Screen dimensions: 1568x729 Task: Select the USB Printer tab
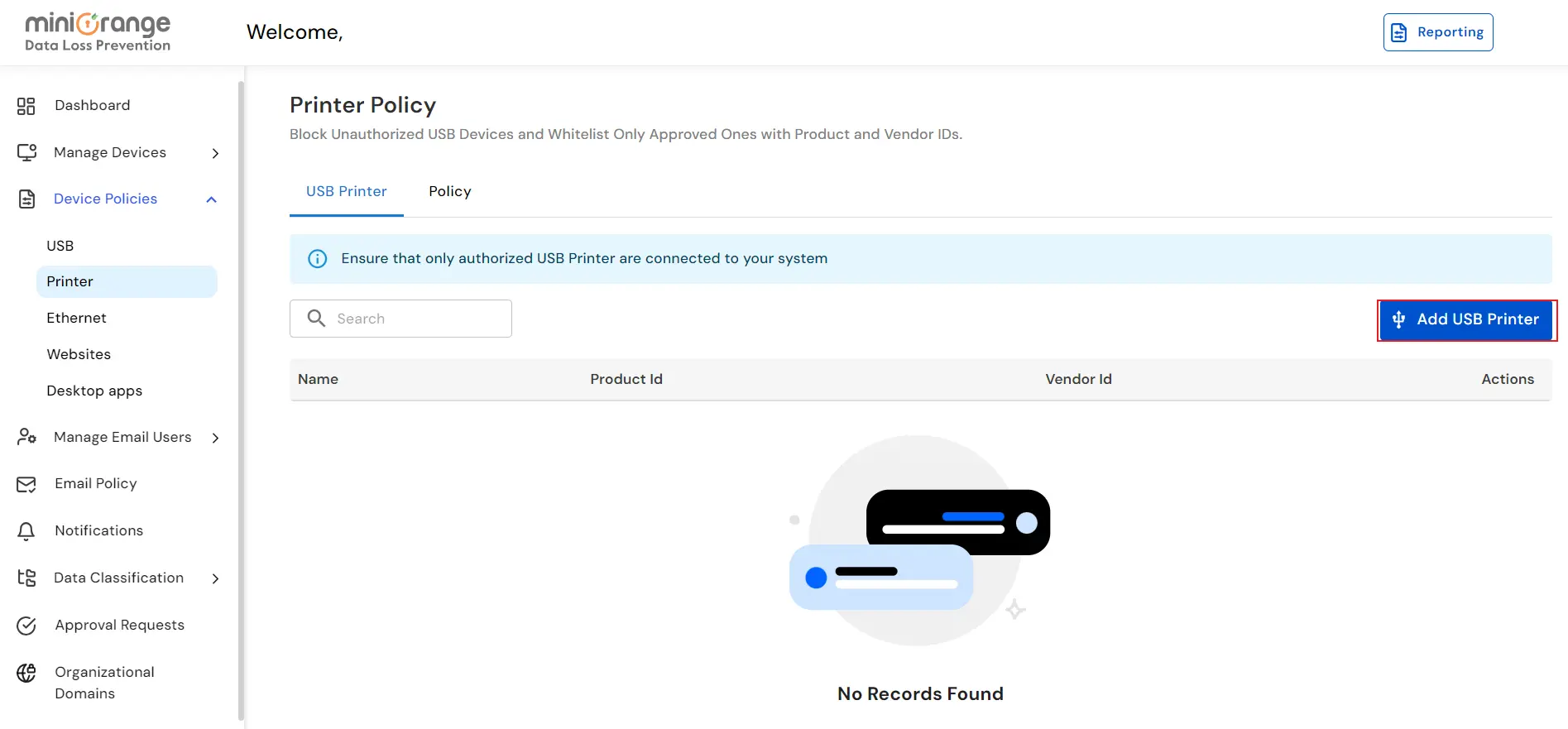(346, 191)
